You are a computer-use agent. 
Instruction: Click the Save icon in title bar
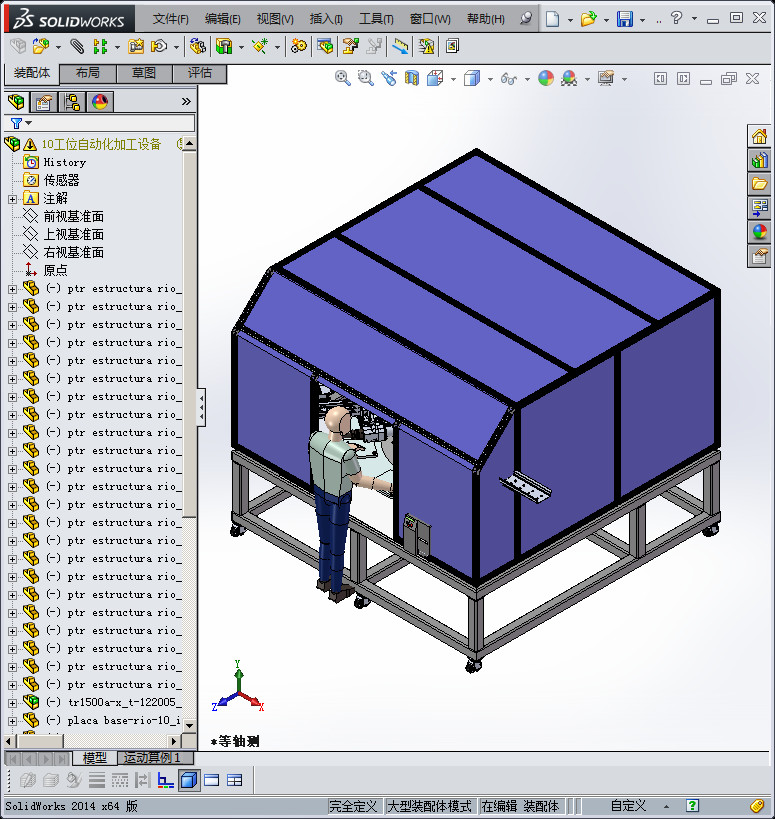[x=625, y=19]
